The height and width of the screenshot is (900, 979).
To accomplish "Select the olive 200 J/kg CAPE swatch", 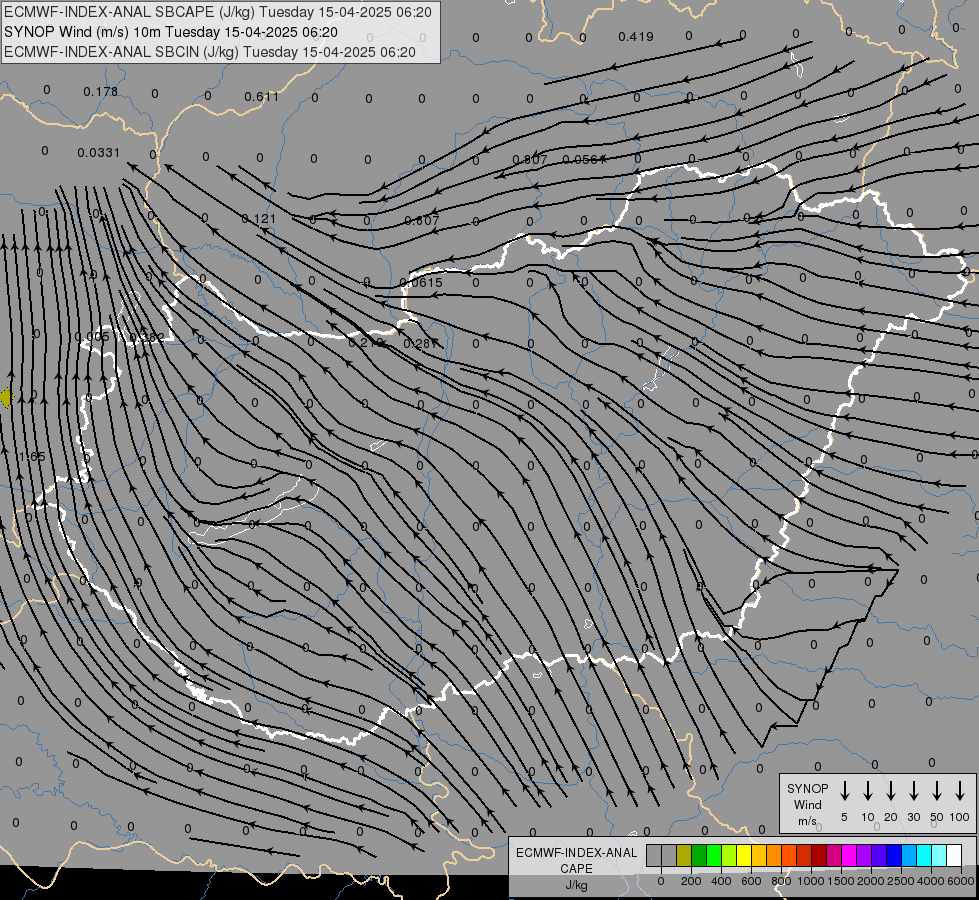I will [684, 855].
